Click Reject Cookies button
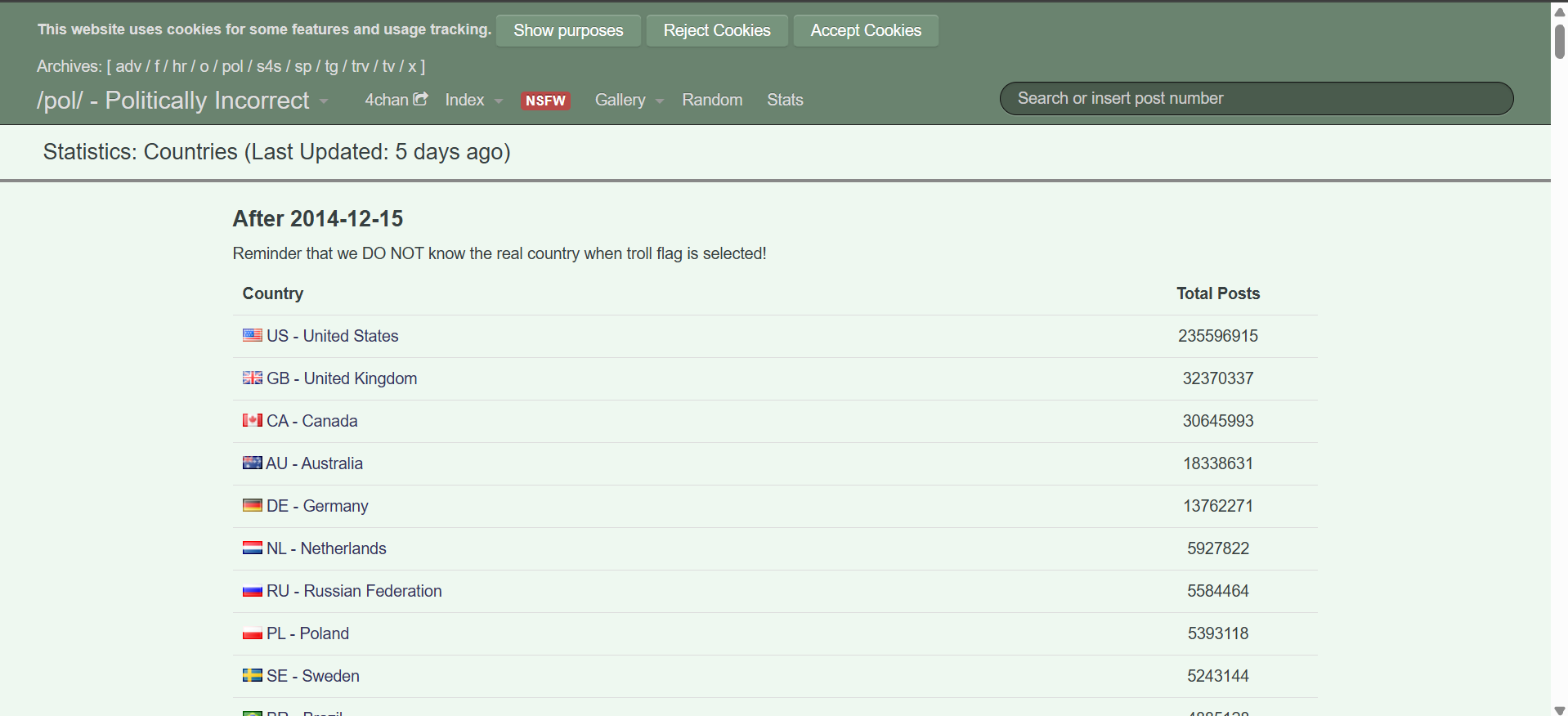The width and height of the screenshot is (1568, 716). [717, 30]
